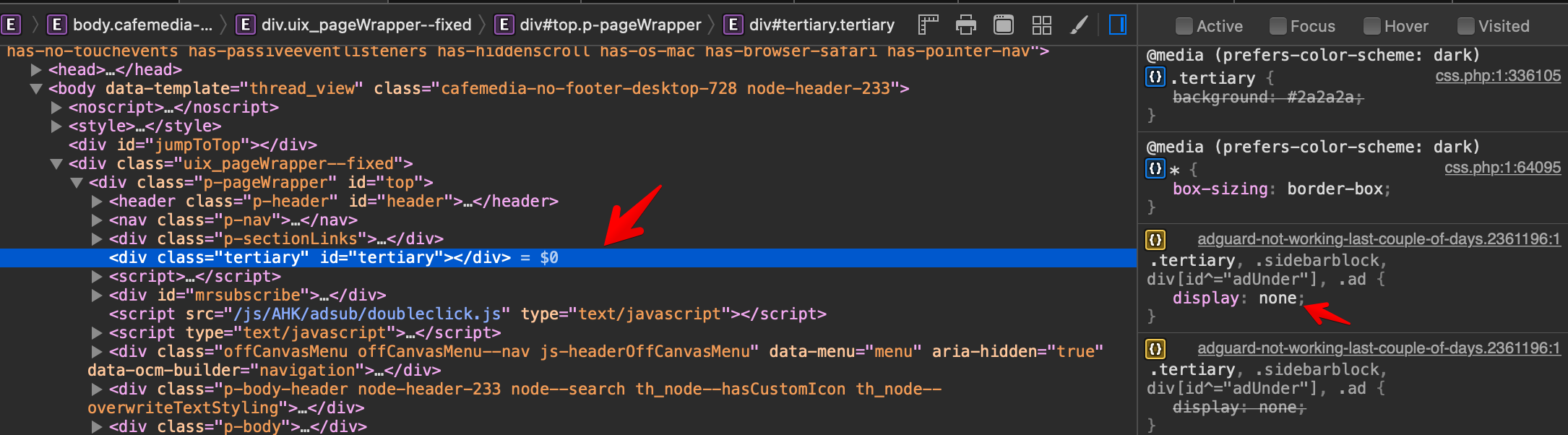The width and height of the screenshot is (1568, 435).
Task: Expand the noscript element node
Action: coord(56,108)
